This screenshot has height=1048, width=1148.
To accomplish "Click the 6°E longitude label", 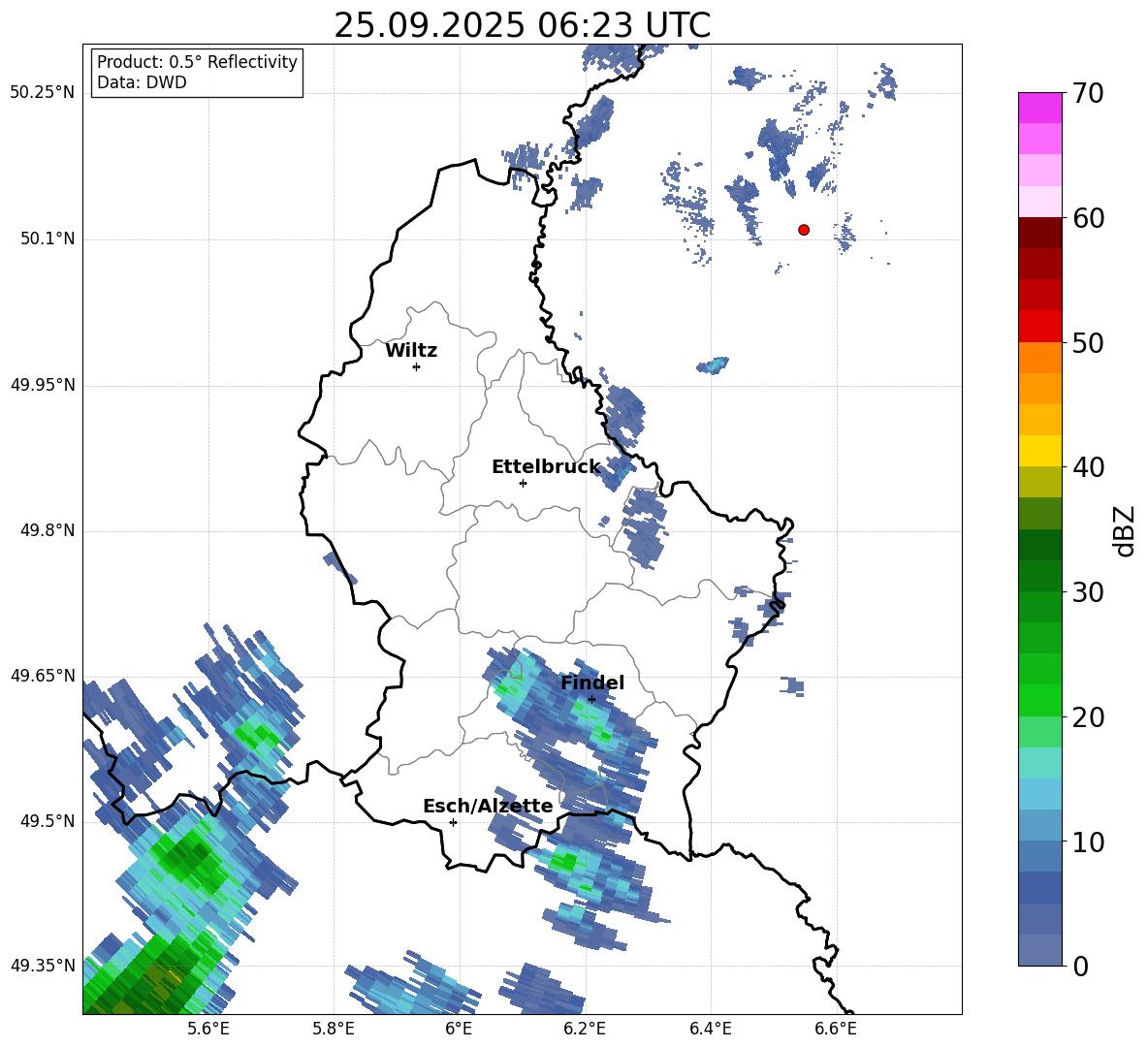I will [x=459, y=1030].
